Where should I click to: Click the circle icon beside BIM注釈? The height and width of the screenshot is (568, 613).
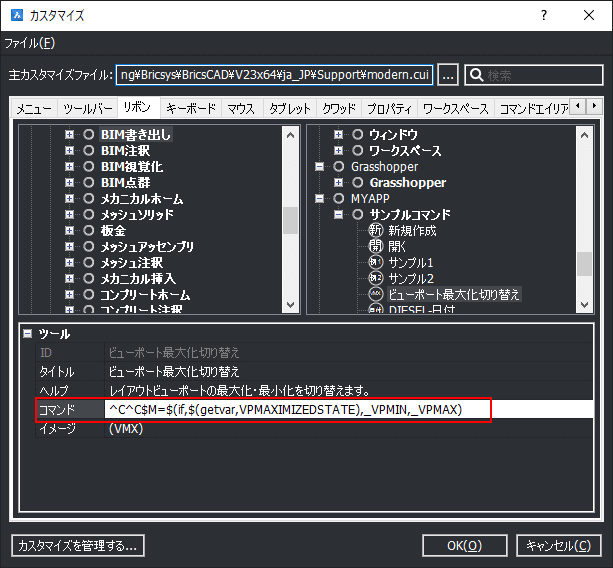tap(89, 151)
